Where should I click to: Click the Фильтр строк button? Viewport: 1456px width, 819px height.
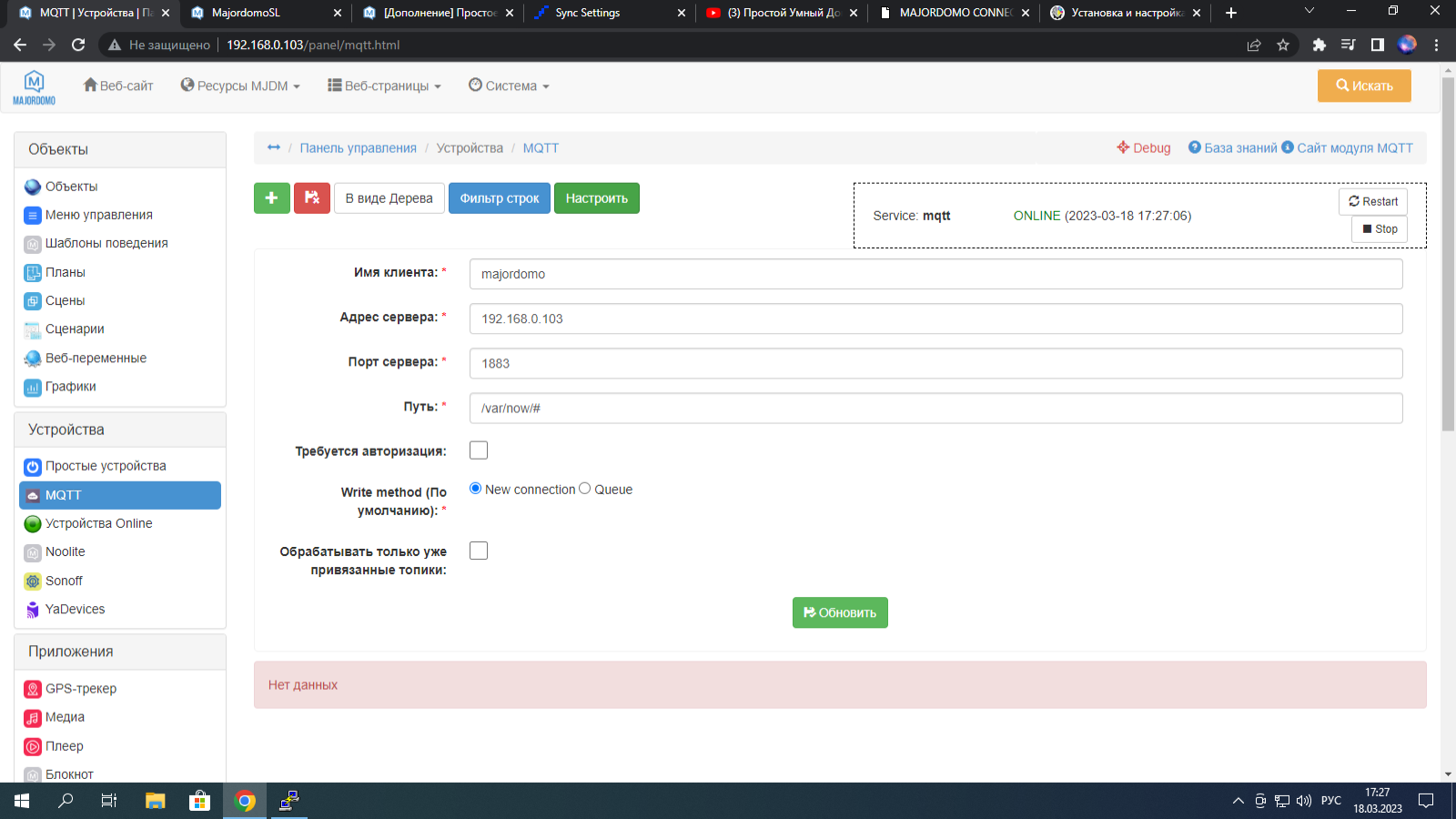500,198
